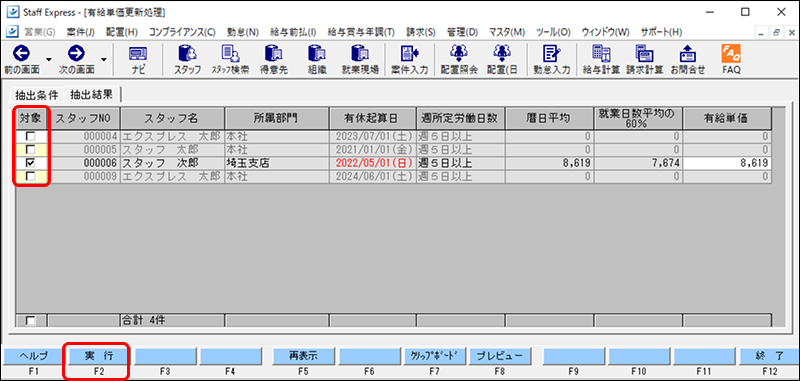The width and height of the screenshot is (800, 381).
Task: Click the 合計 4件 total cell
Action: point(172,321)
